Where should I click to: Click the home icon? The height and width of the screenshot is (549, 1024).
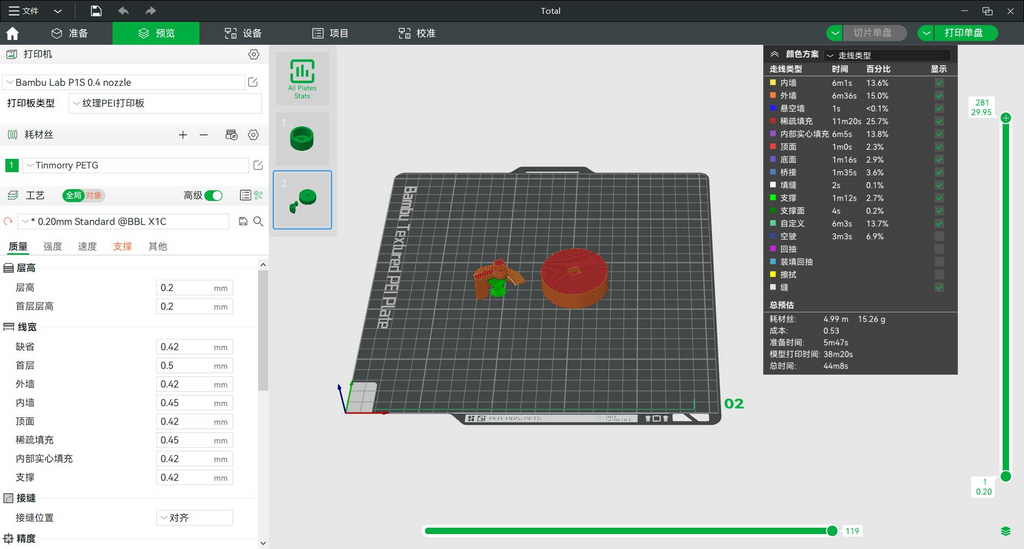(x=12, y=33)
